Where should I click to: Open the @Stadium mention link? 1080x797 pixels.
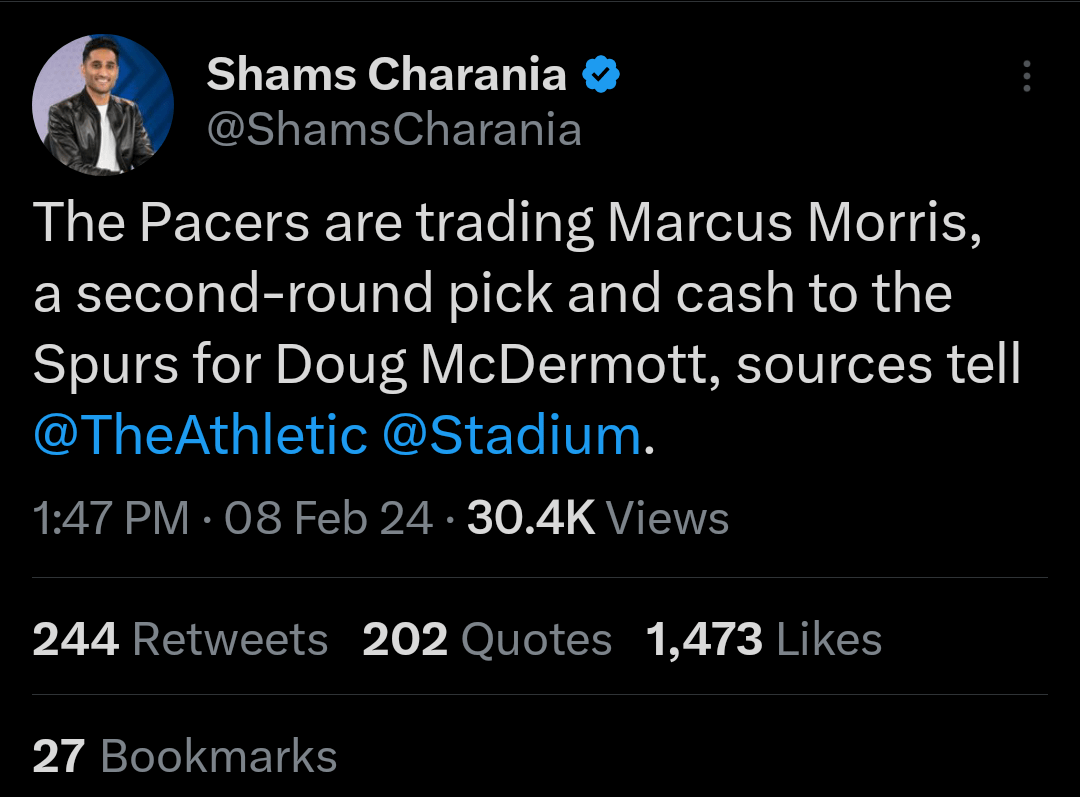pos(512,435)
